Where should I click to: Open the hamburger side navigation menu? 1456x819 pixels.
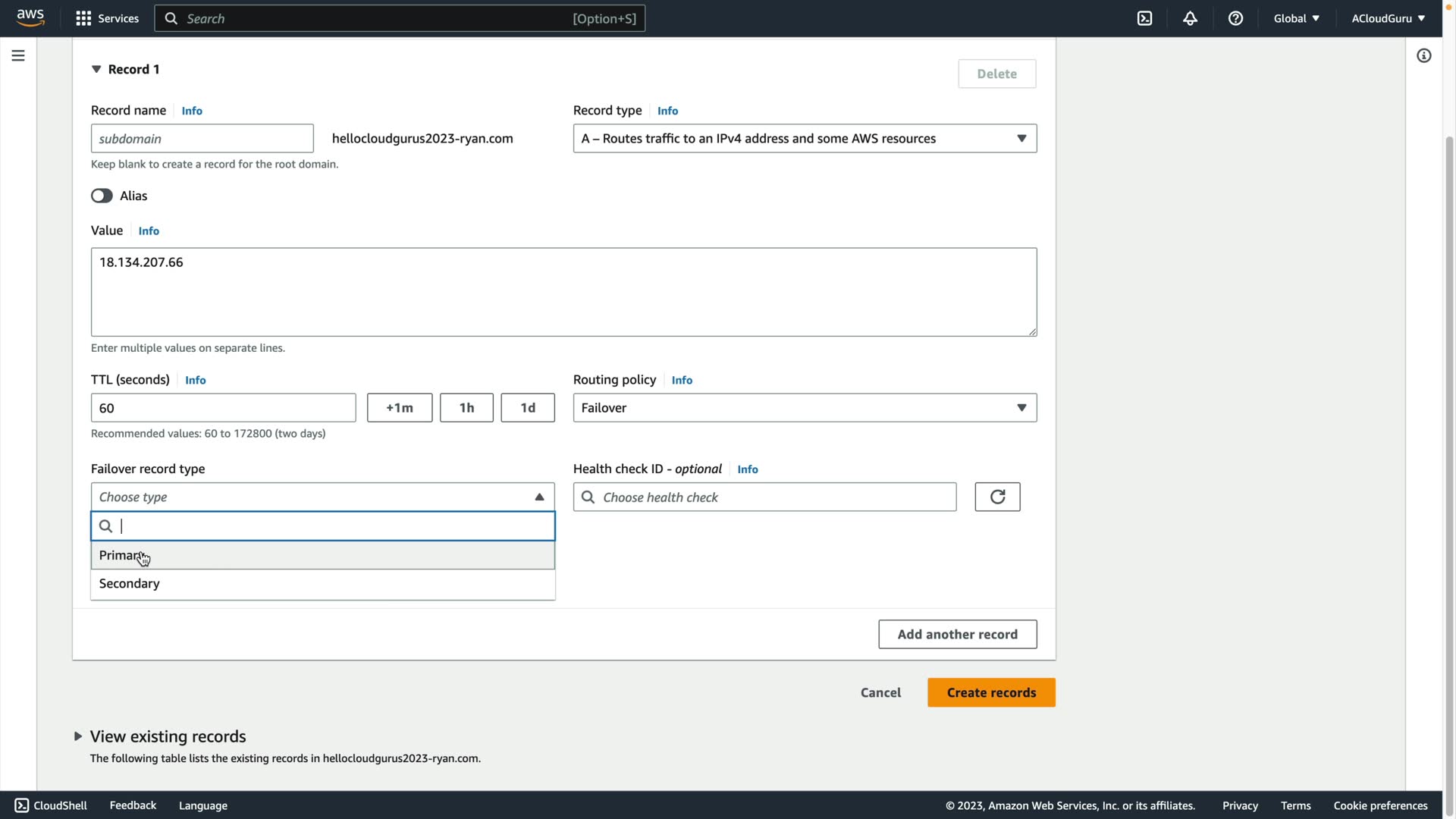click(x=18, y=55)
